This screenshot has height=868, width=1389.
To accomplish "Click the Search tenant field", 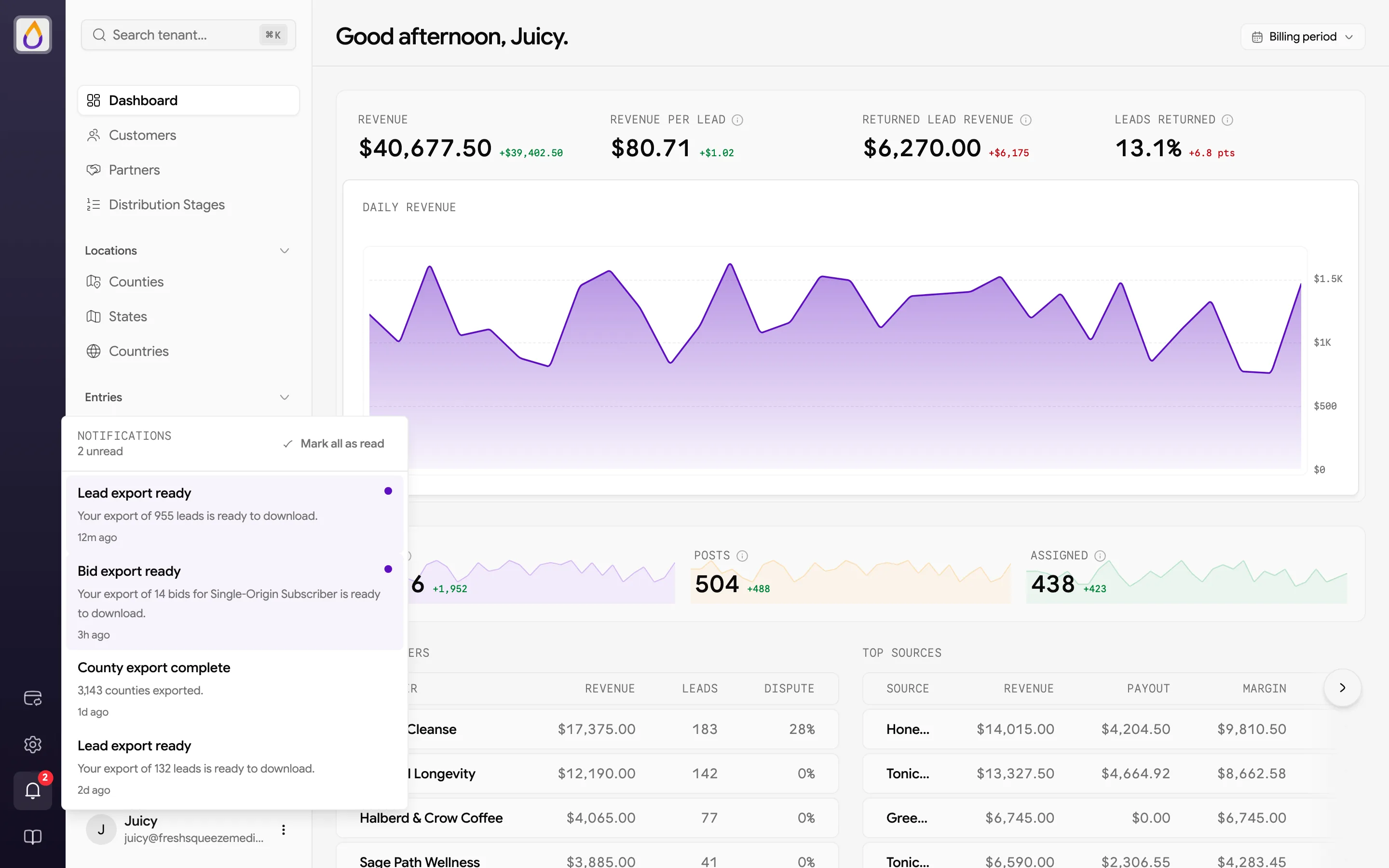I will tap(188, 35).
